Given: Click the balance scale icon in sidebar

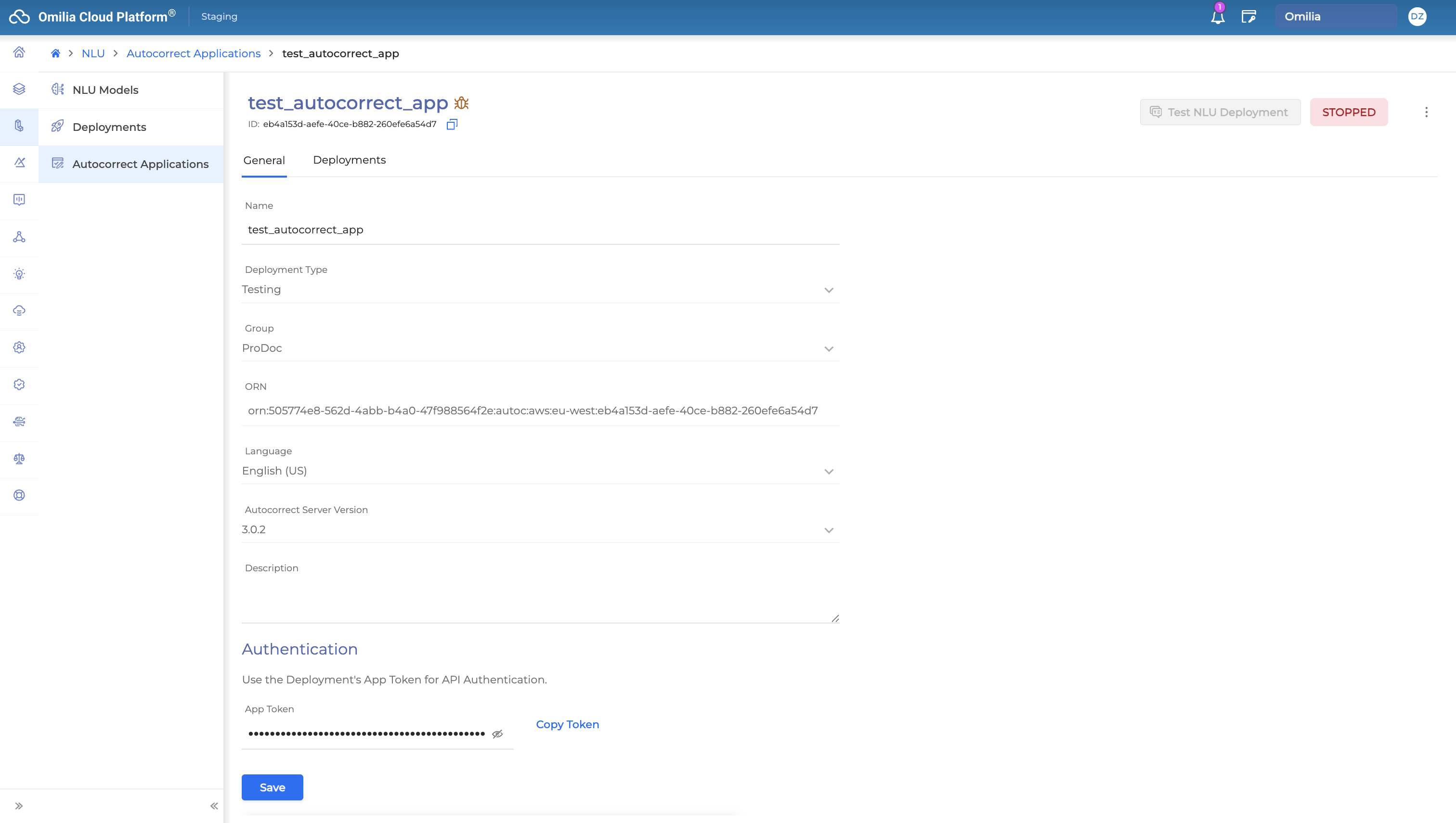Looking at the screenshot, I should click(19, 458).
